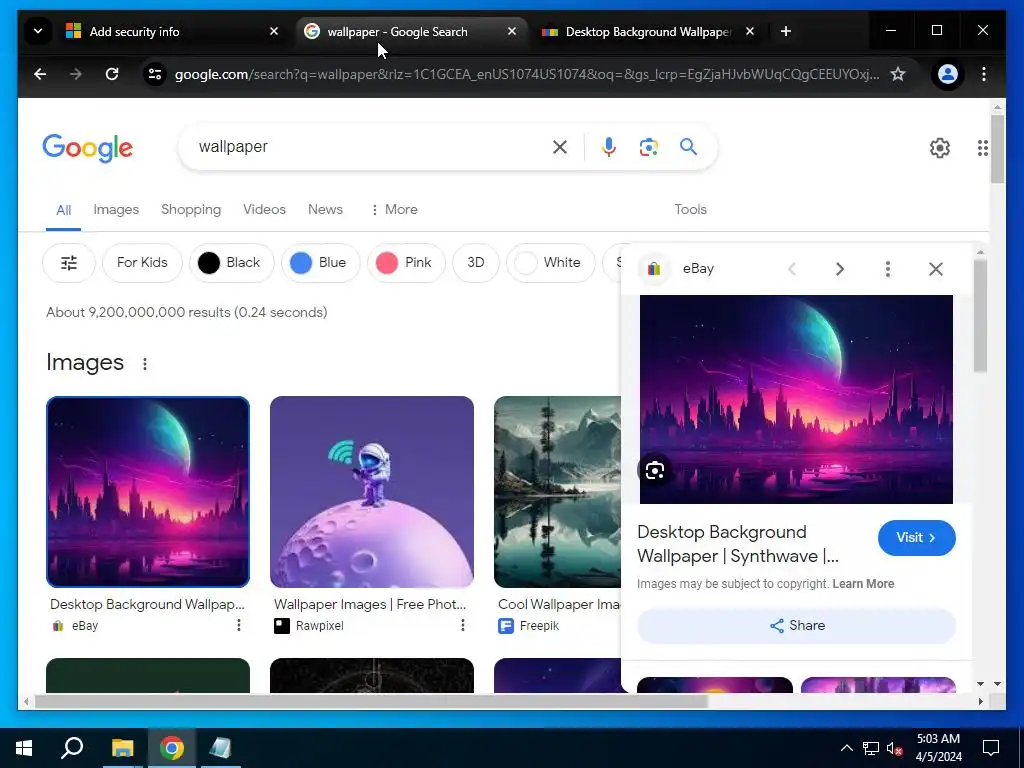1024x768 pixels.
Task: Open the Chrome tab search dropdown
Action: [x=38, y=31]
